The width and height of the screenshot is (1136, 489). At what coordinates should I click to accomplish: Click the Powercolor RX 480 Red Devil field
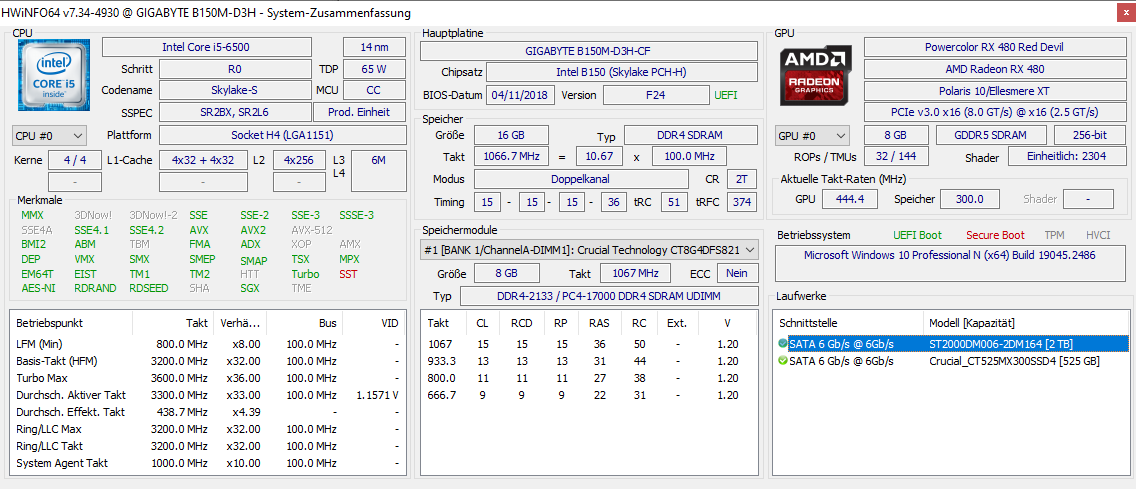(994, 47)
